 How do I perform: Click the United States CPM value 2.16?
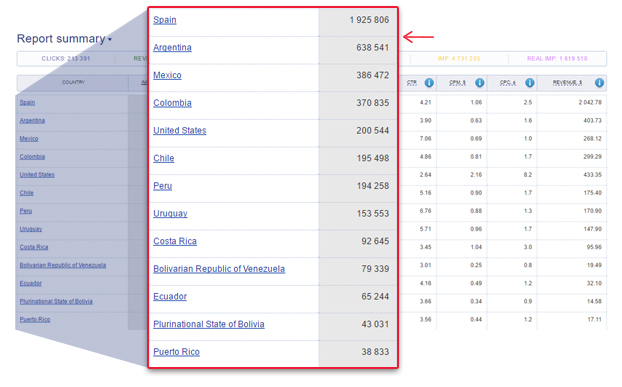pyautogui.click(x=476, y=174)
